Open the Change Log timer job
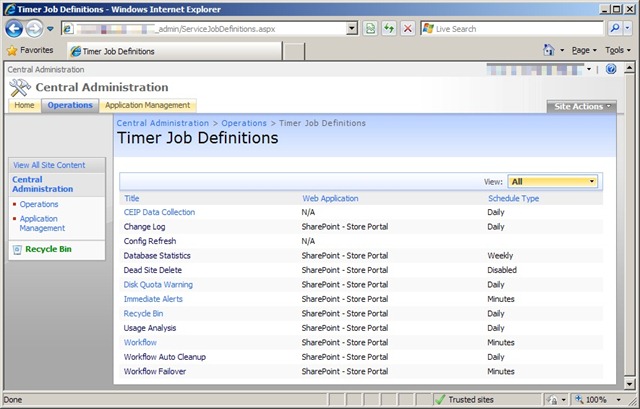 [x=144, y=227]
